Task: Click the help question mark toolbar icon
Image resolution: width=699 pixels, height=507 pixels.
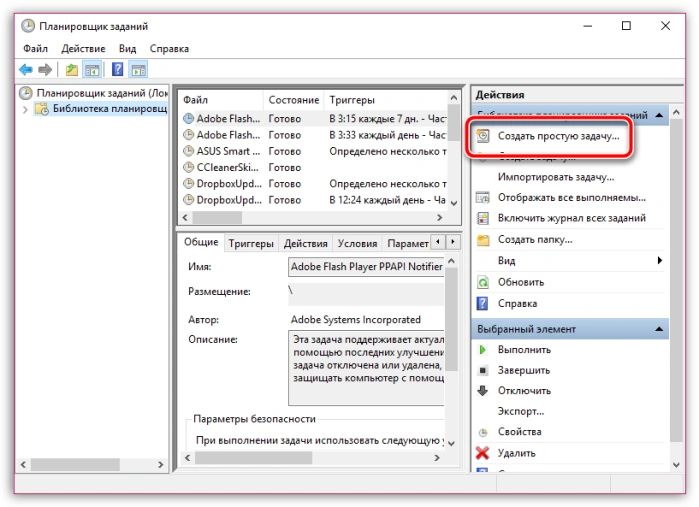Action: point(117,70)
